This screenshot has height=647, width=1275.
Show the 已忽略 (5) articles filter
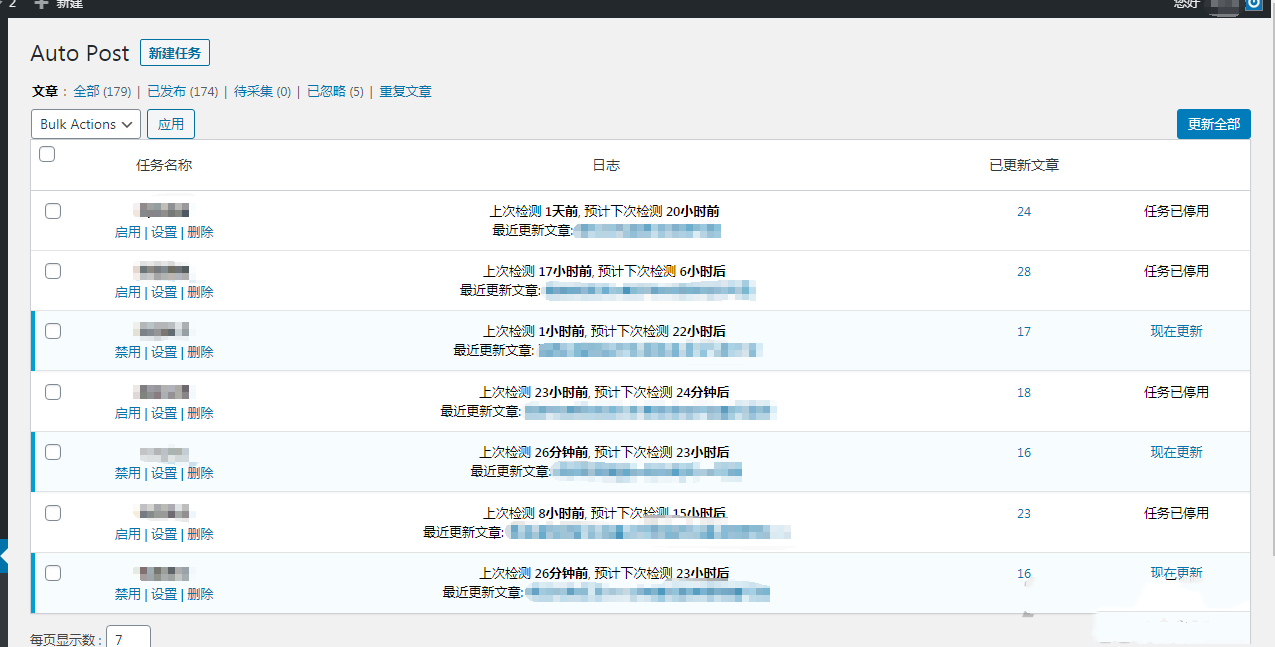coord(335,91)
